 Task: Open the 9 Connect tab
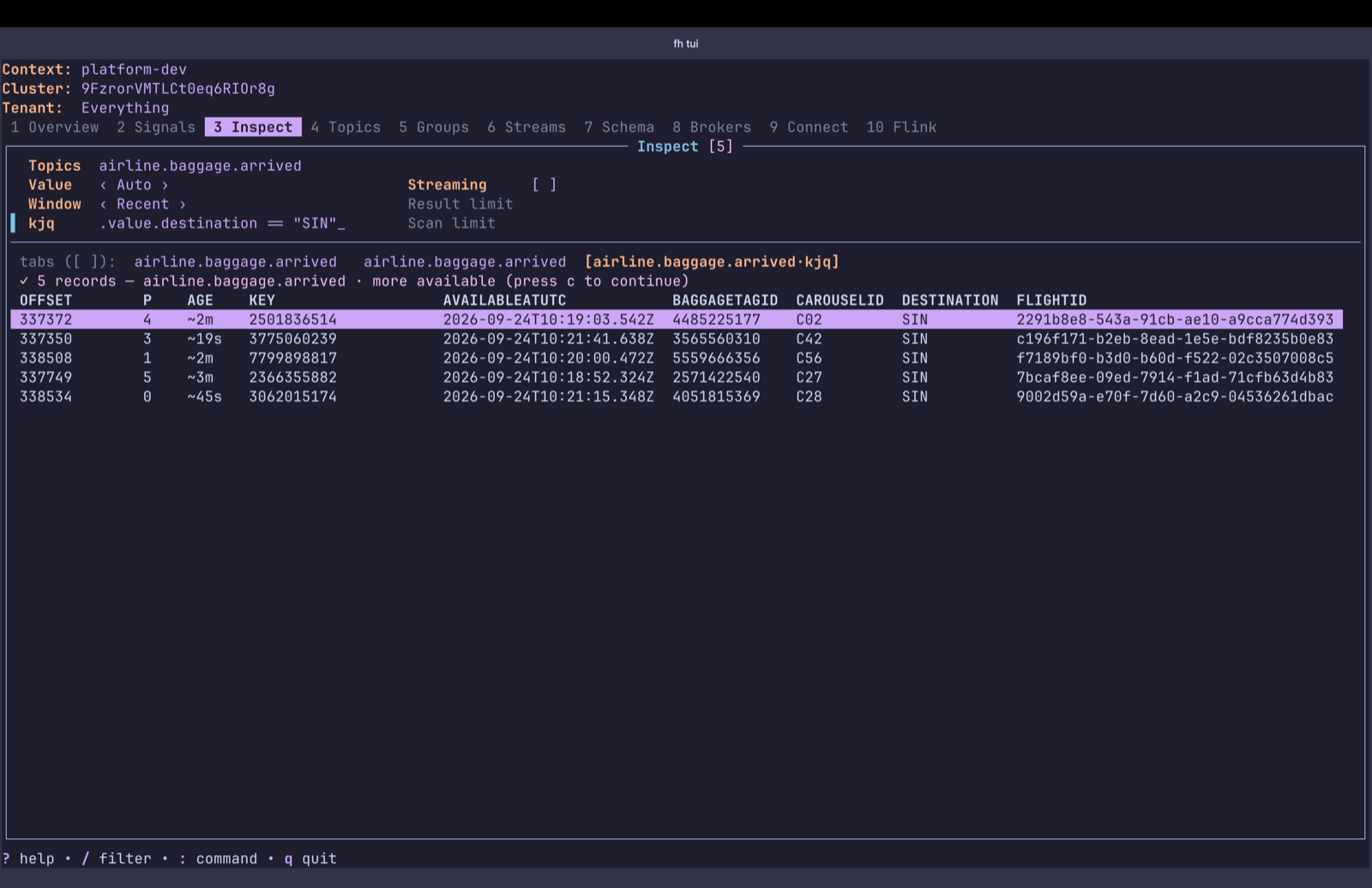pyautogui.click(x=809, y=127)
